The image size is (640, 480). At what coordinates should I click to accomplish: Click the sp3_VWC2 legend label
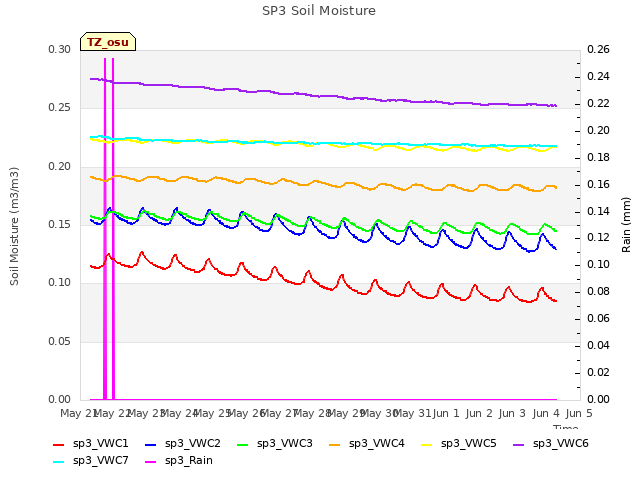193,443
